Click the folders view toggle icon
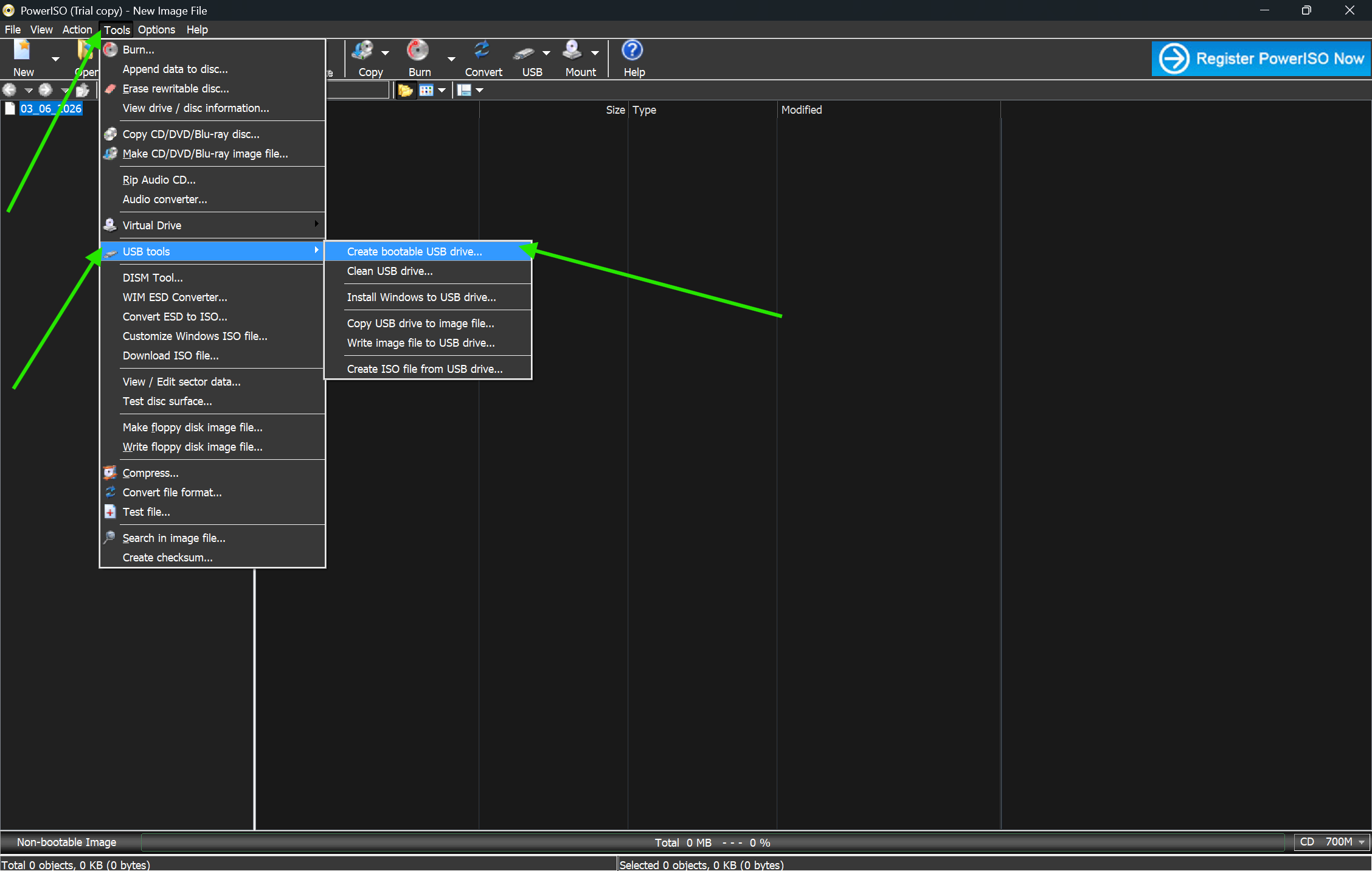1372x871 pixels. click(405, 91)
